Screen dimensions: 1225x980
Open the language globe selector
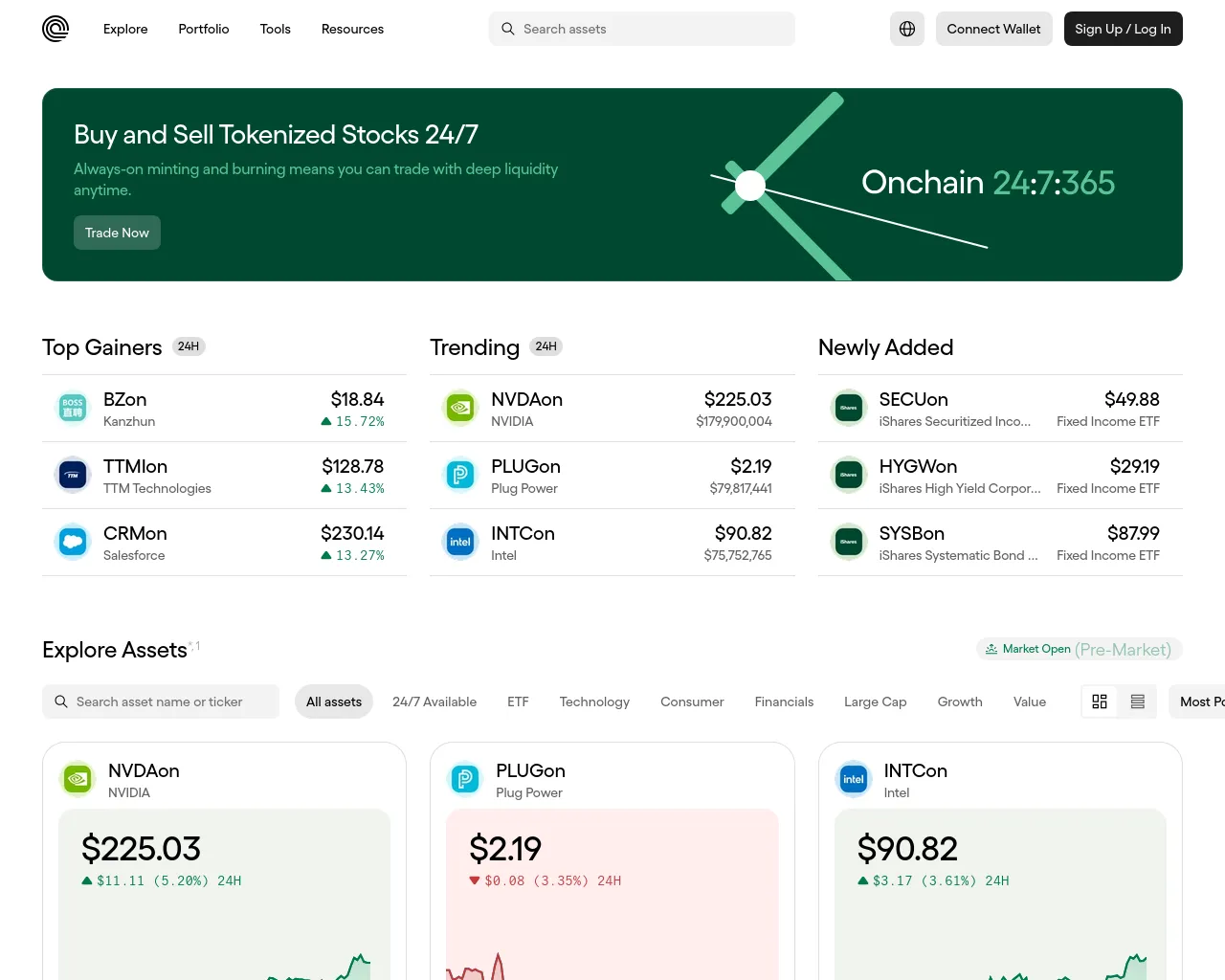click(907, 29)
